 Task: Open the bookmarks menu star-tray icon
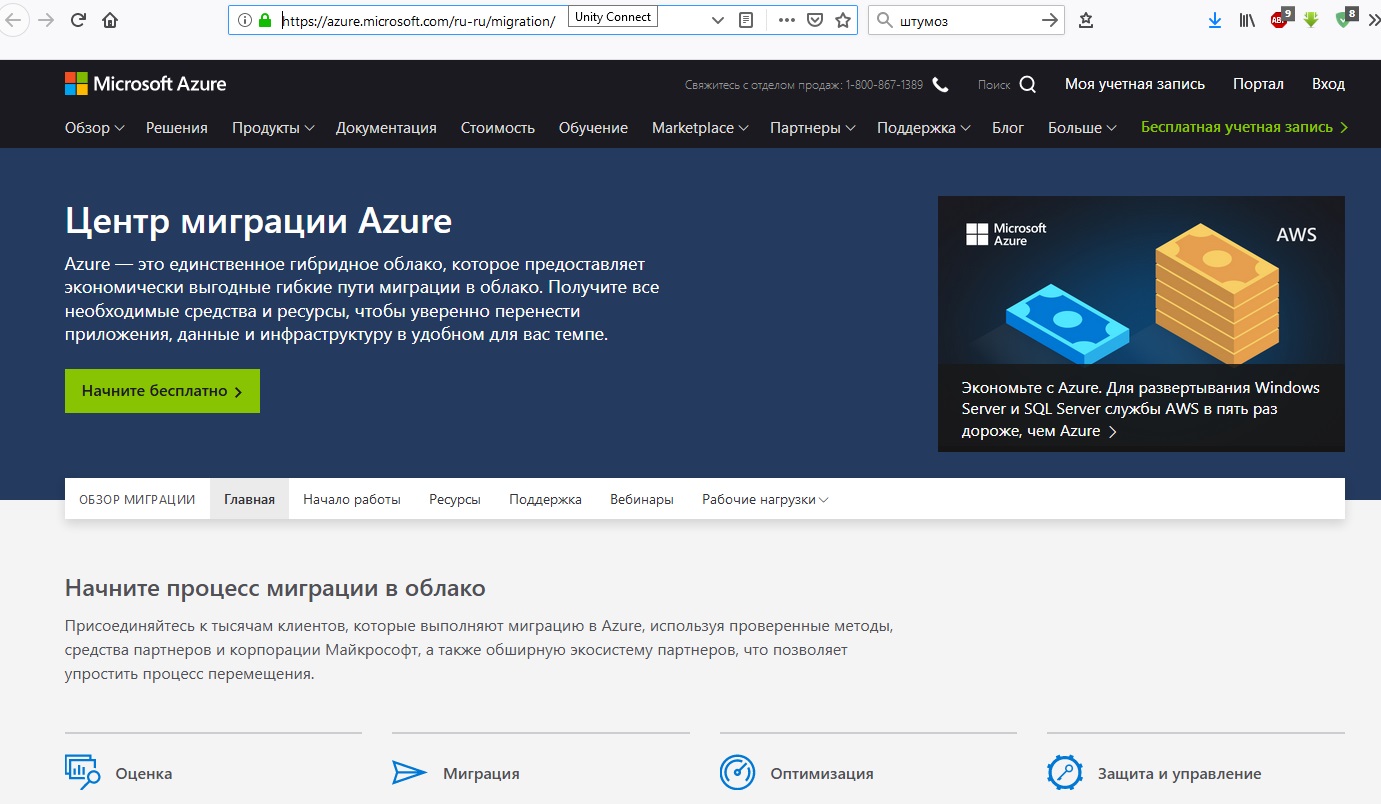tap(1087, 20)
